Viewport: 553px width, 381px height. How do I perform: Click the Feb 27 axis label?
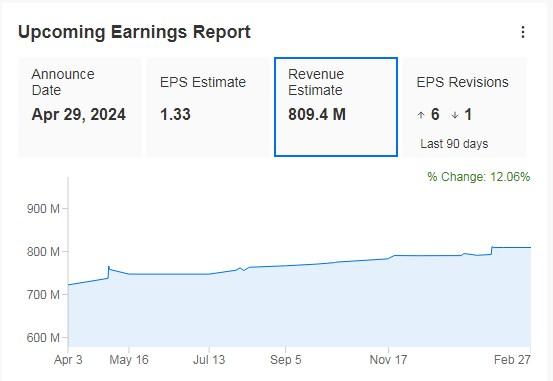tap(512, 360)
